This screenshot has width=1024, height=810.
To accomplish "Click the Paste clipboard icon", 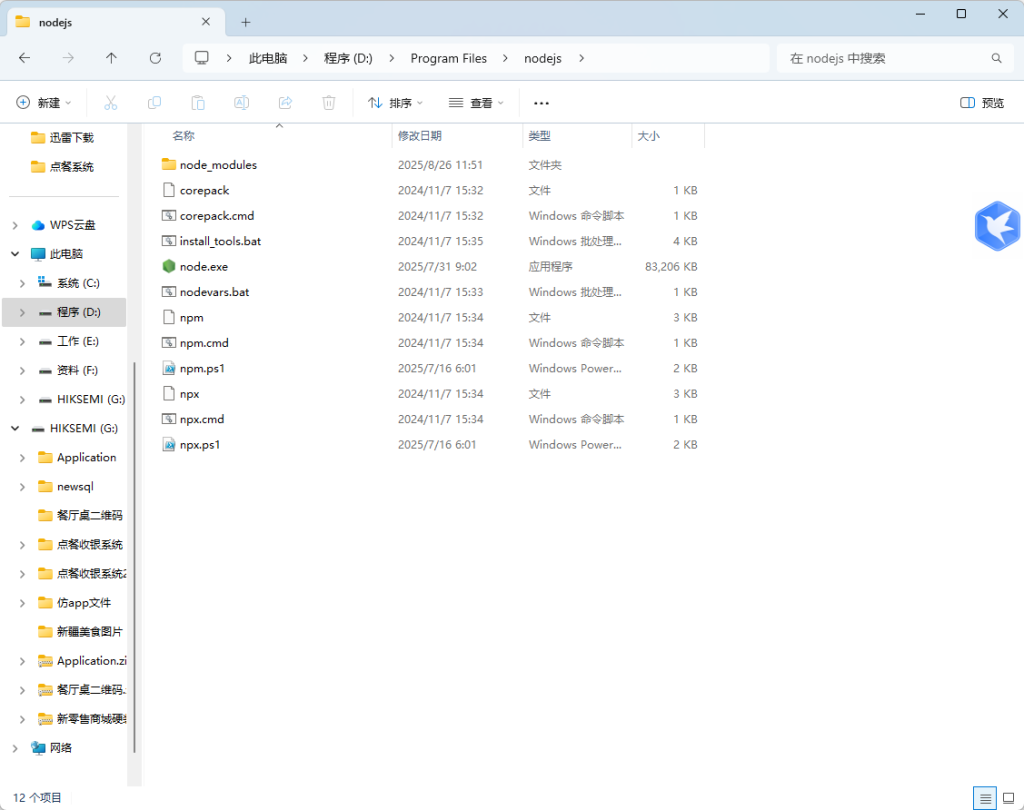I will 198,103.
